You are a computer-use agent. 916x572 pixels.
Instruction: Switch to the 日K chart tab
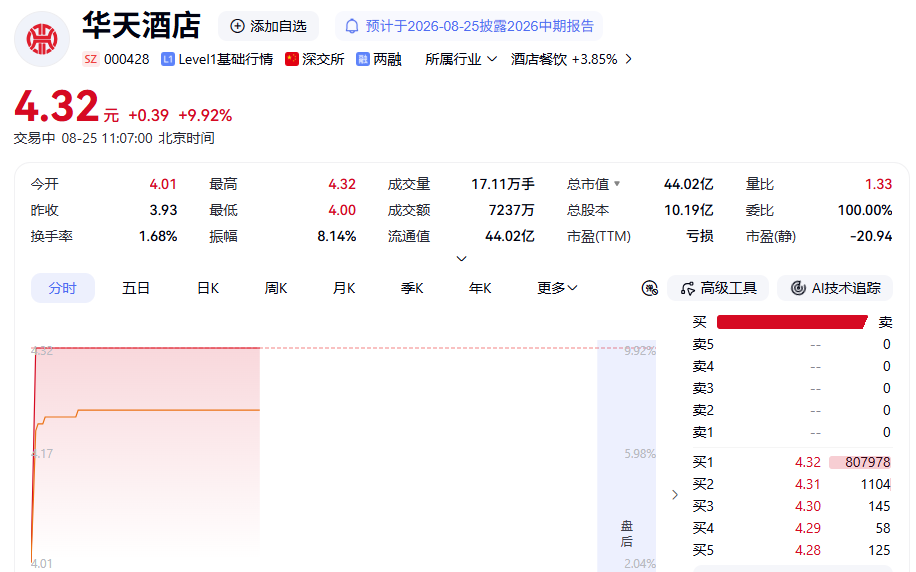coord(208,288)
